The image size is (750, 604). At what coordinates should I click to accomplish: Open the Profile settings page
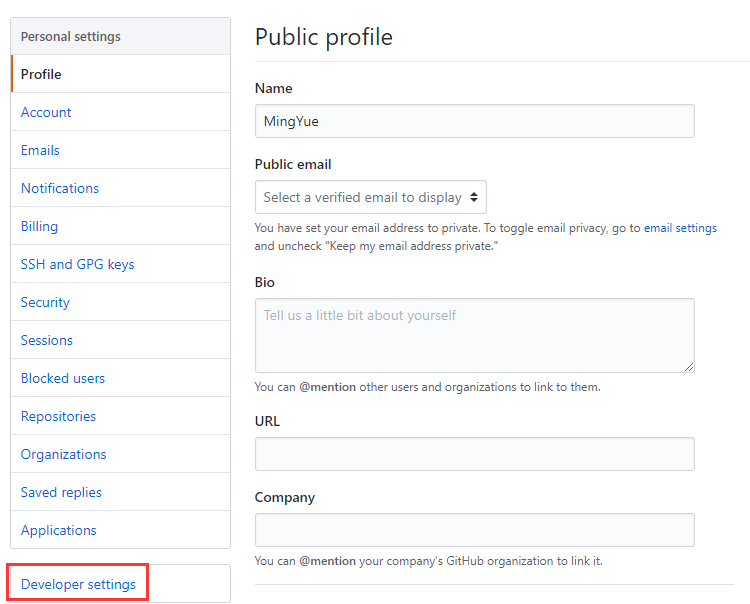click(x=121, y=74)
